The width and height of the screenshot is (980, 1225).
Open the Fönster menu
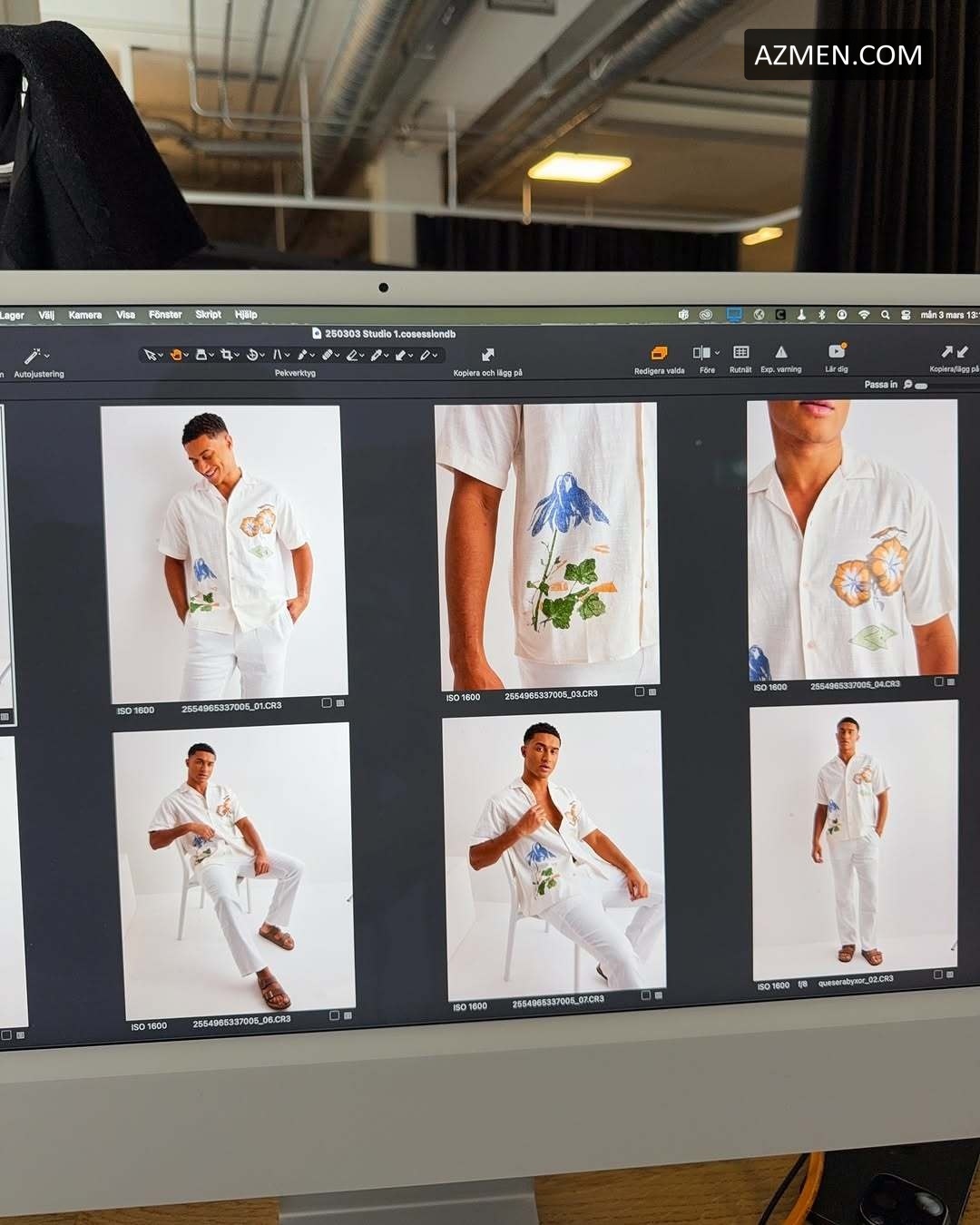coord(165,315)
